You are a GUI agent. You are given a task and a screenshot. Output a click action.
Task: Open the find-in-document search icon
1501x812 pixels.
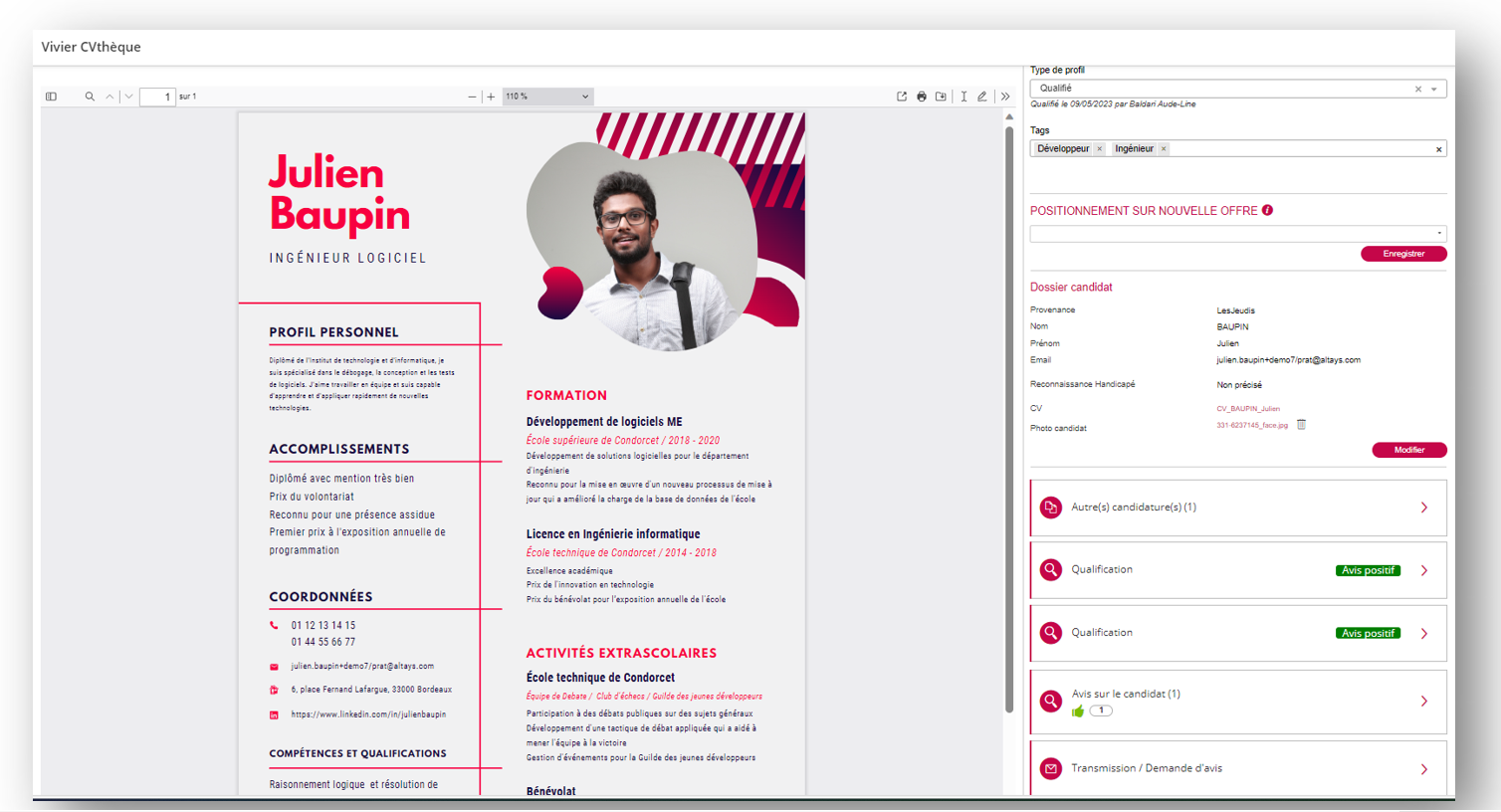coord(90,97)
